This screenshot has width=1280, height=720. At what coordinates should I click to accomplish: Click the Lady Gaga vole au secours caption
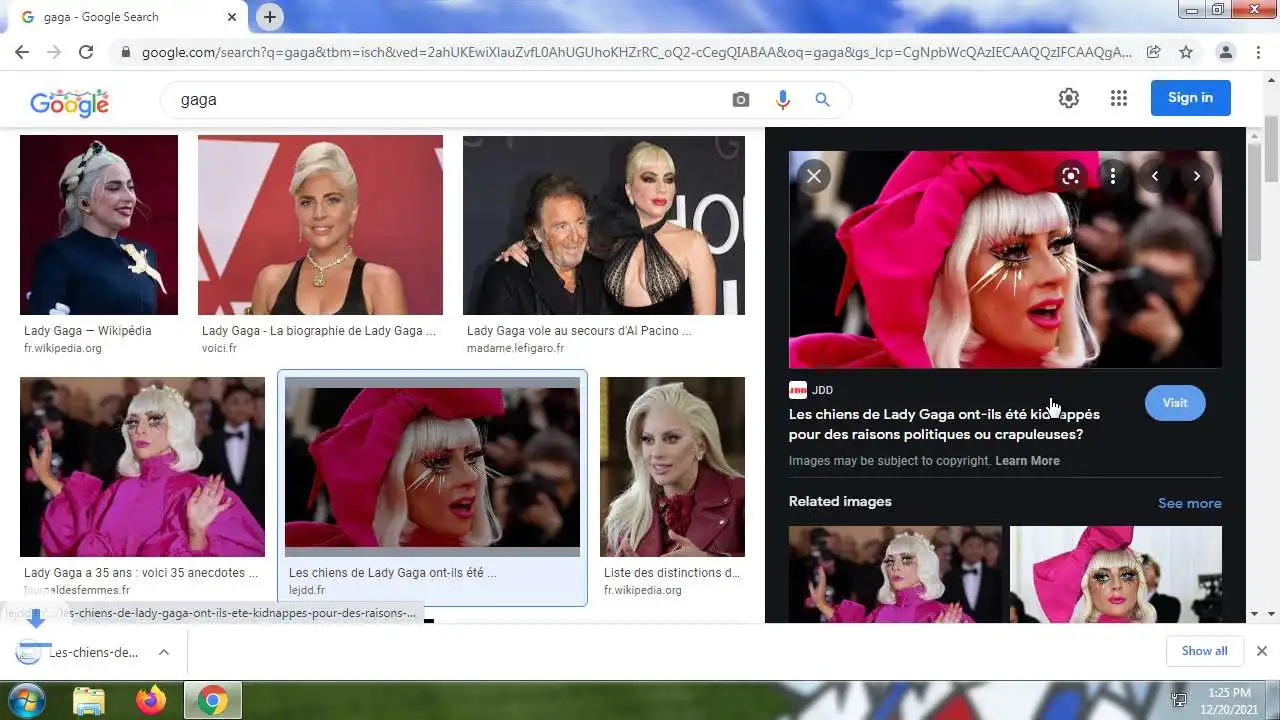[579, 331]
